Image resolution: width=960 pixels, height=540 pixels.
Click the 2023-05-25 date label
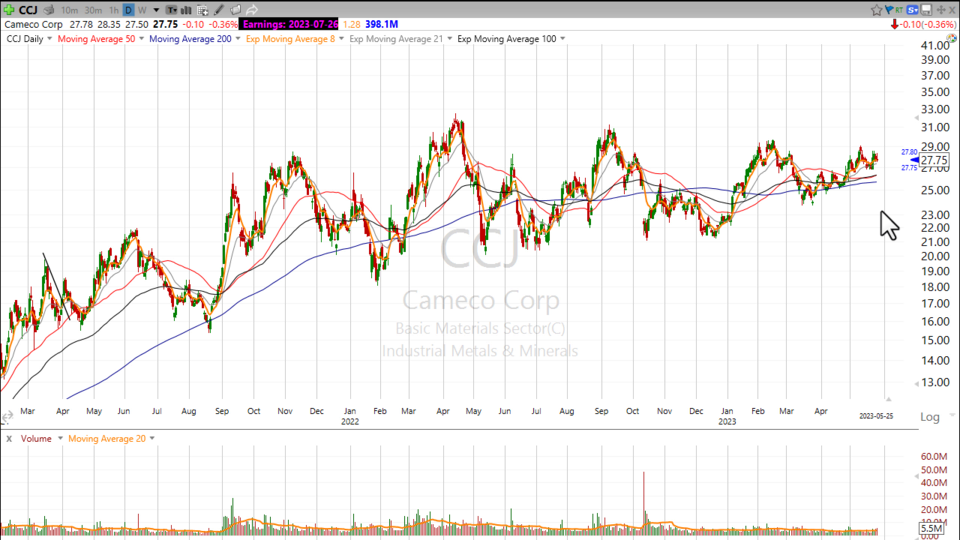876,416
